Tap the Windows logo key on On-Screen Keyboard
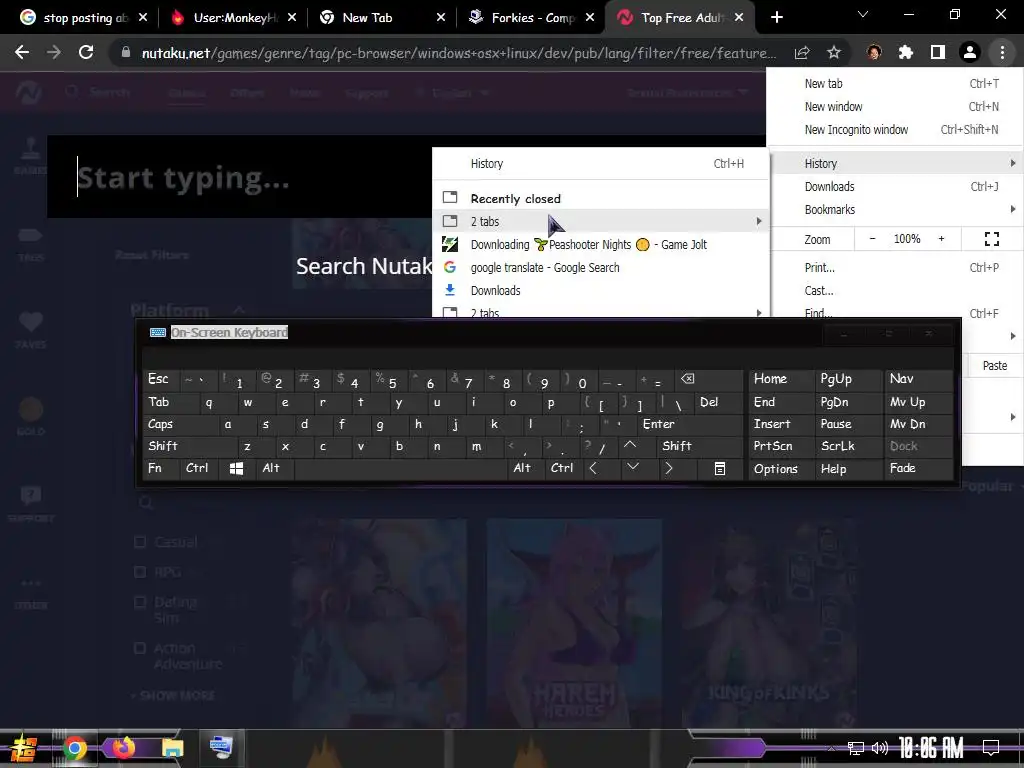 pos(236,468)
